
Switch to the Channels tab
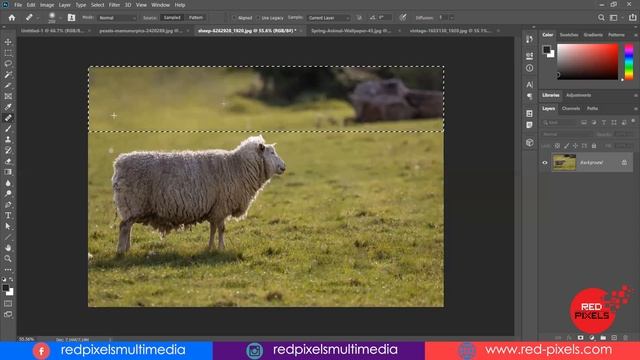tap(571, 109)
